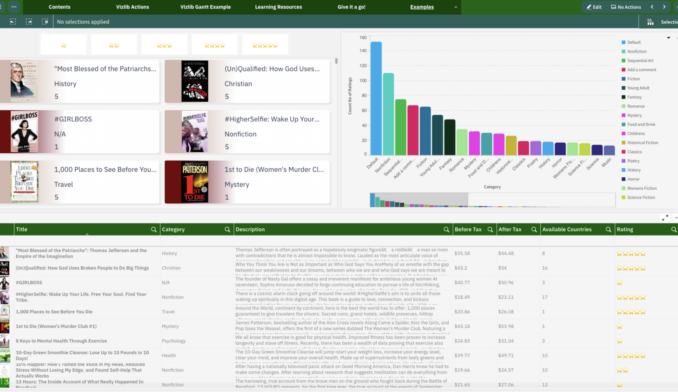Filter by four-star rating
Screen dimensions: 678x392
(214, 45)
